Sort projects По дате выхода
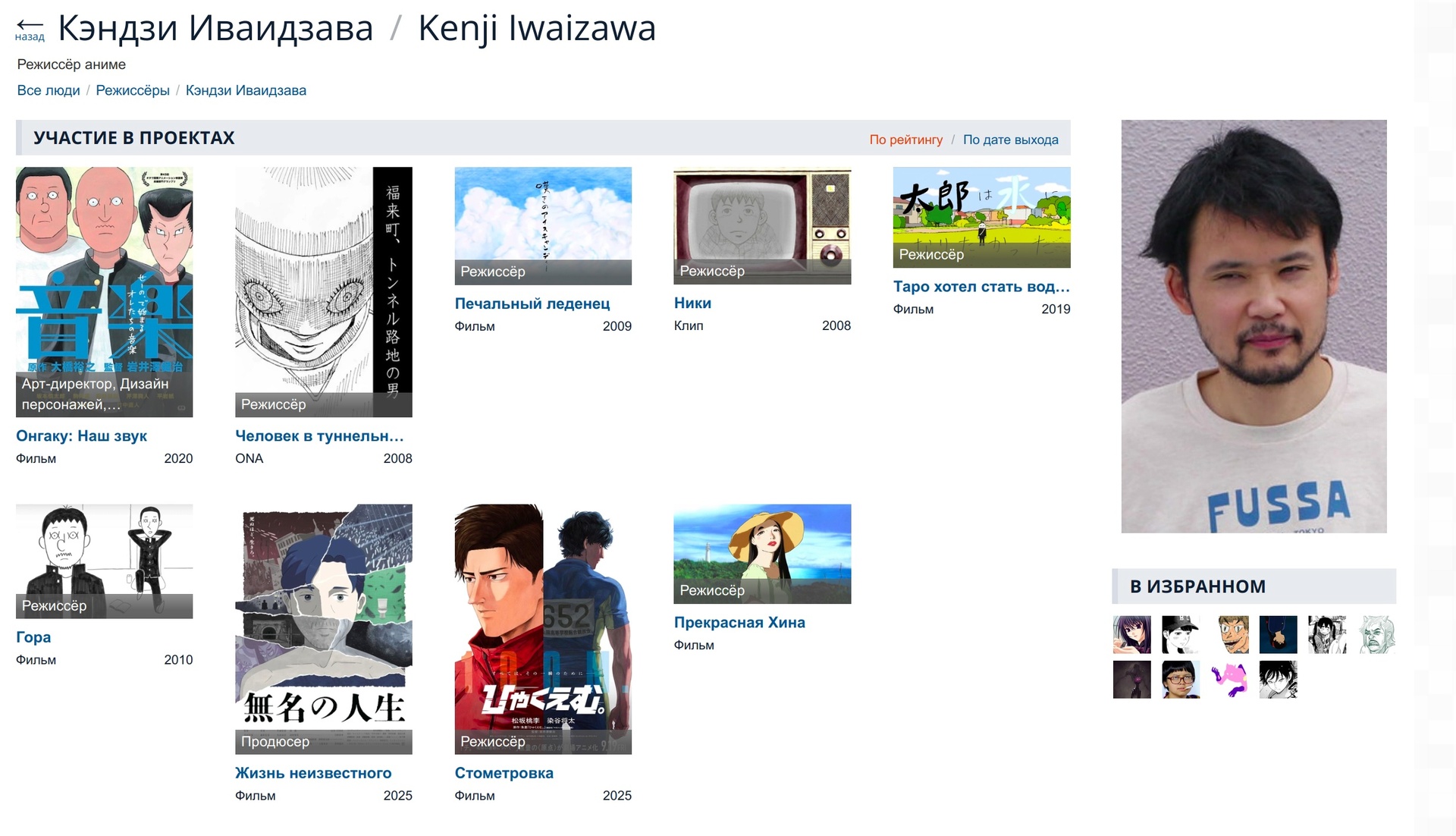Image resolution: width=1456 pixels, height=836 pixels. (x=1010, y=140)
